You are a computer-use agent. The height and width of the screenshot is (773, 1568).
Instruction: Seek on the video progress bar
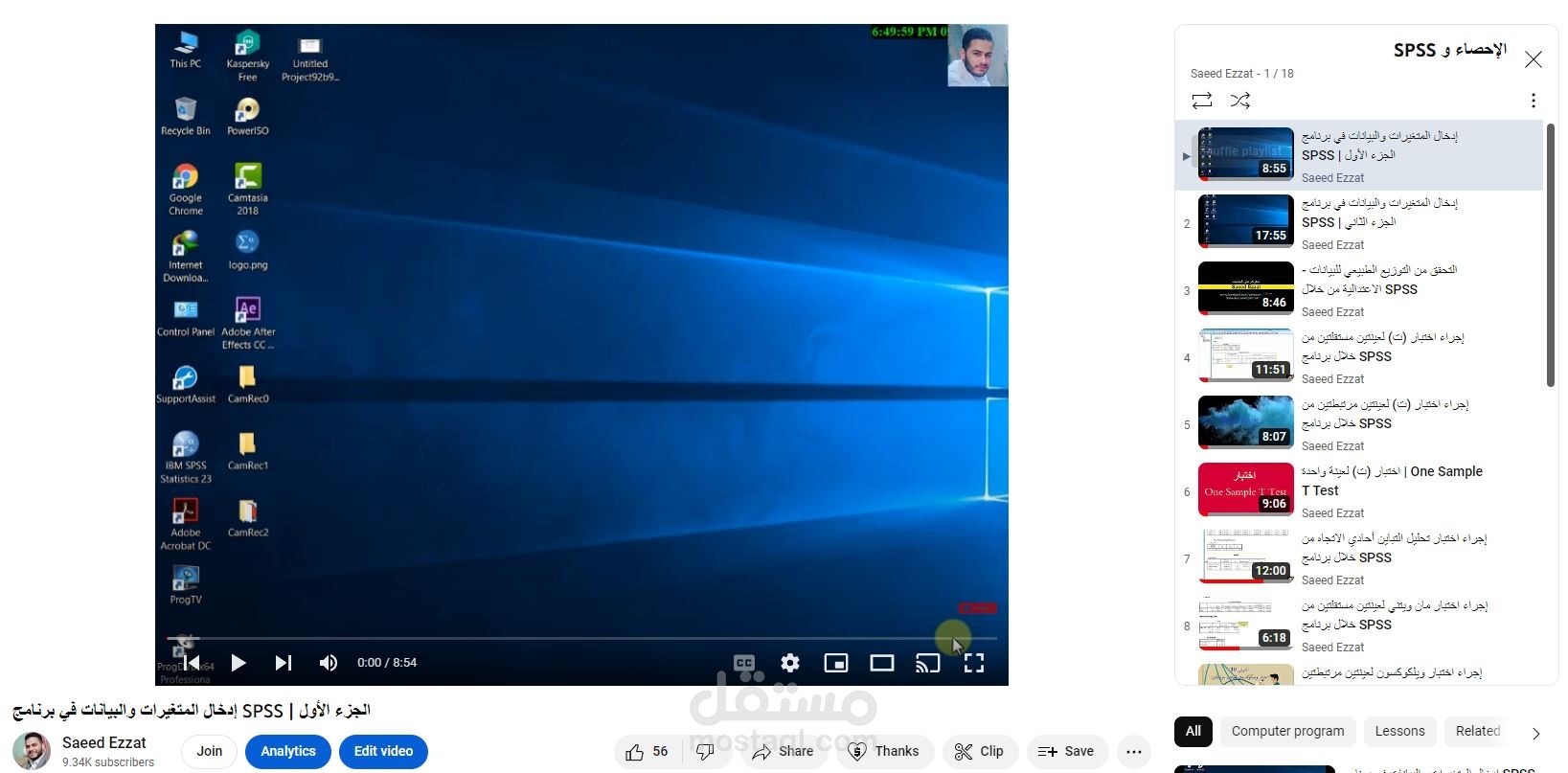581,638
